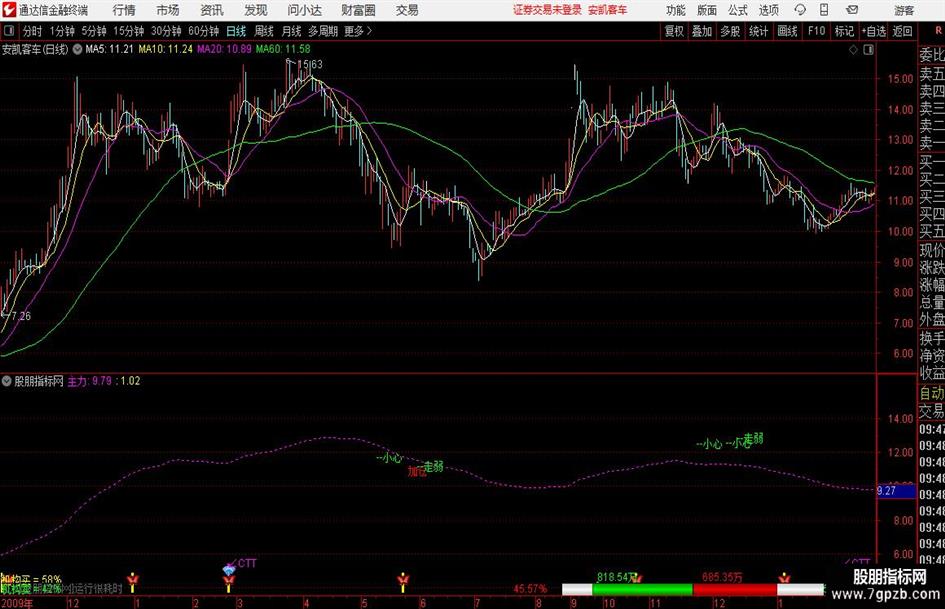Click the MA5: 11.21 label

[x=109, y=49]
